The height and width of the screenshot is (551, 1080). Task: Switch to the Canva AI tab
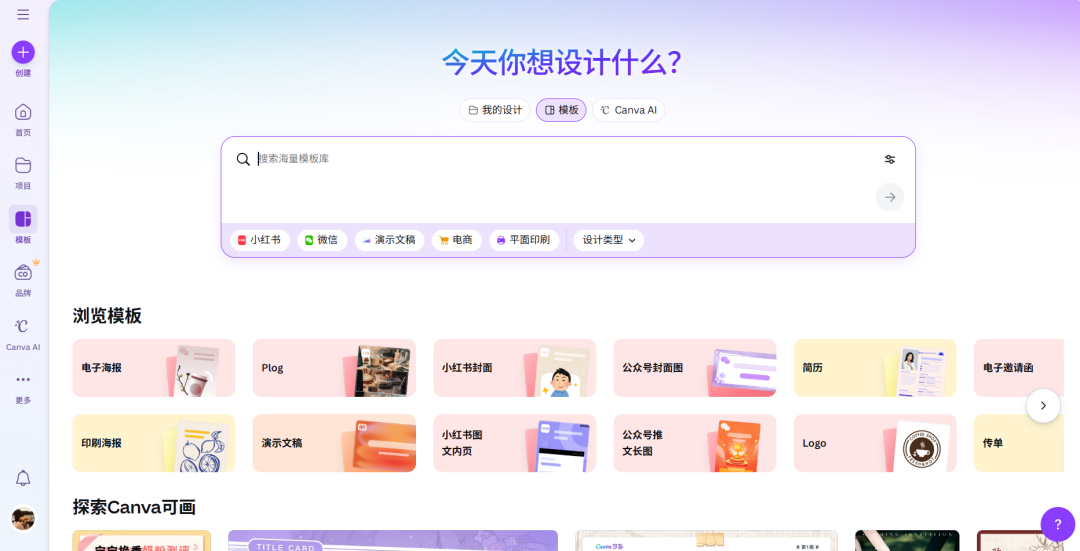(x=628, y=110)
